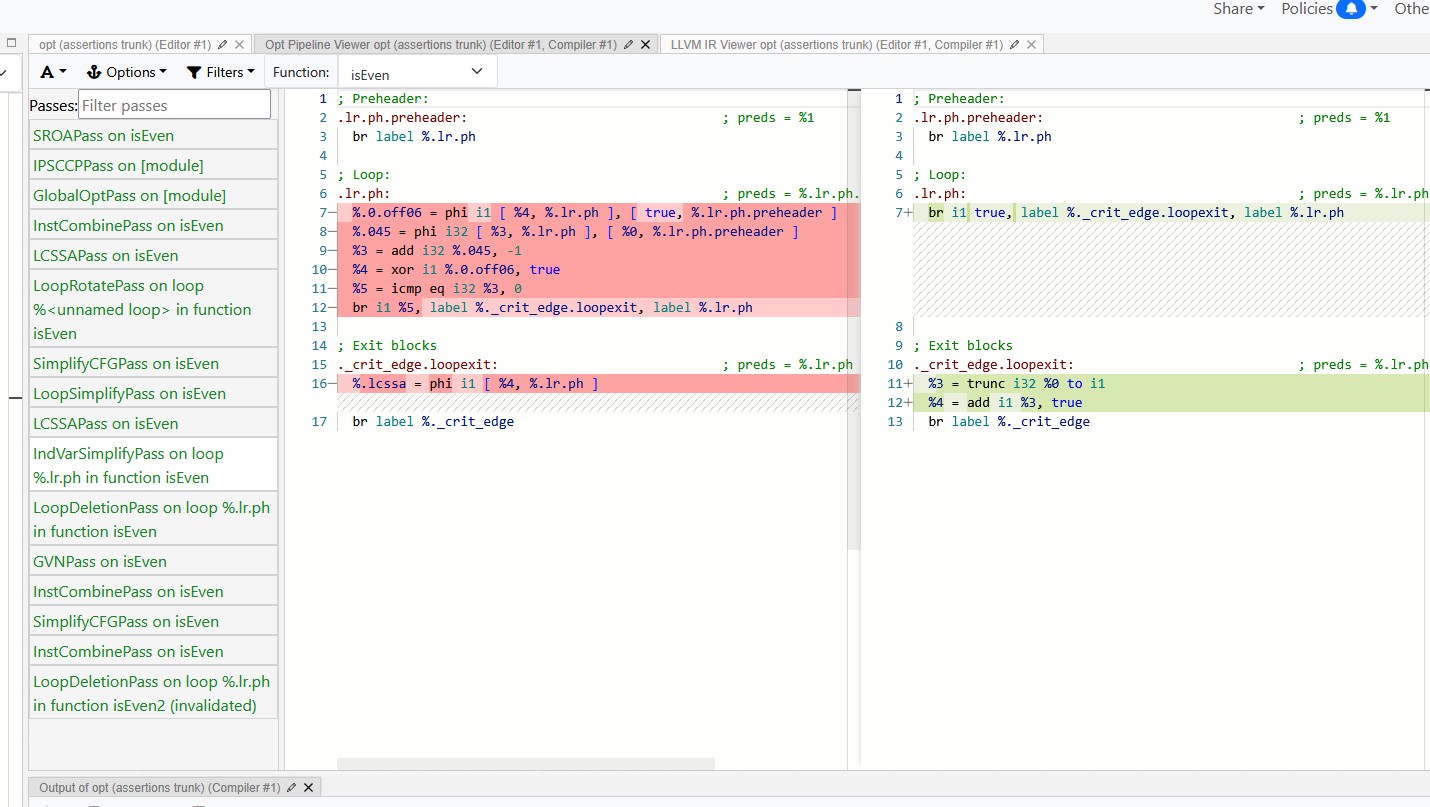Select the third InstCombinePass on isEven
This screenshot has height=807, width=1430.
pos(153,652)
